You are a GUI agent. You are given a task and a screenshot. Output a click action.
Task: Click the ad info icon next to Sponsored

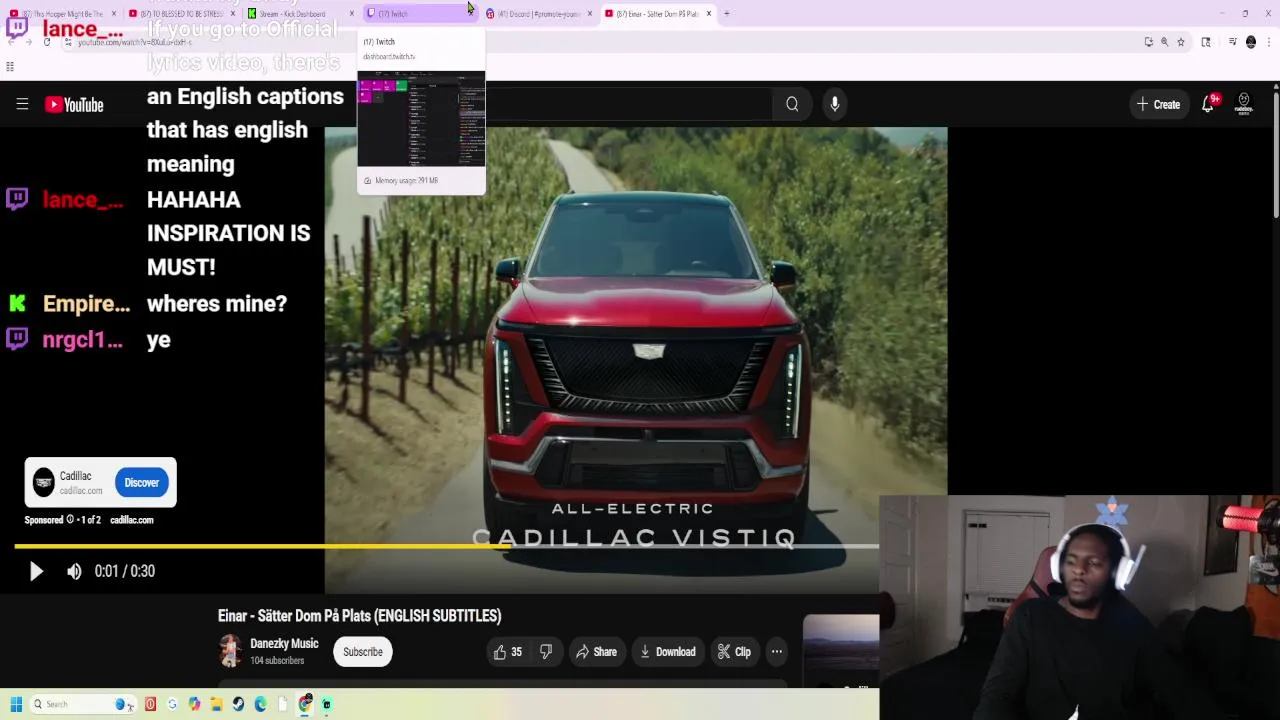tap(69, 520)
